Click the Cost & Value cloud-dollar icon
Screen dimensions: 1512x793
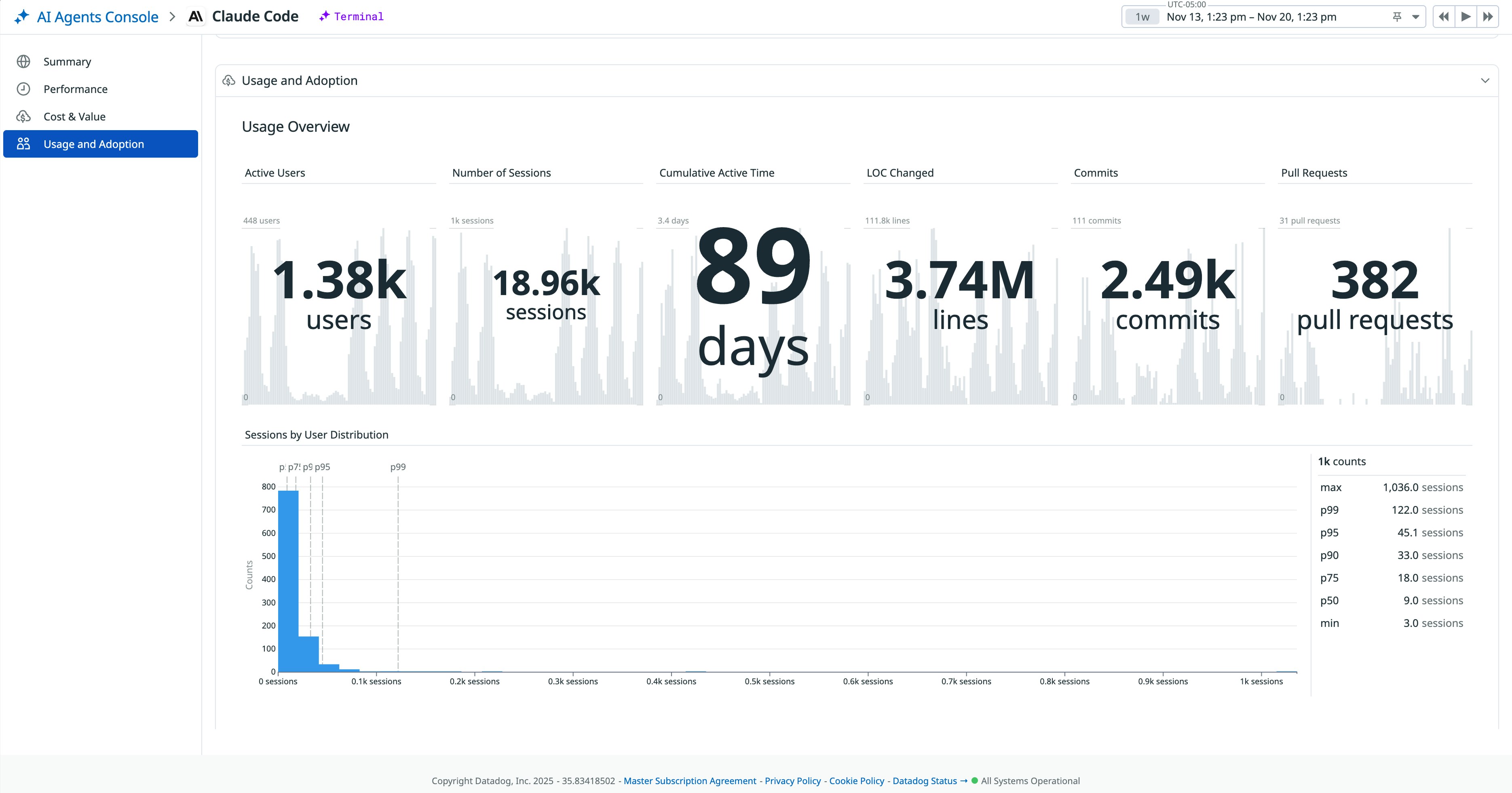click(23, 117)
